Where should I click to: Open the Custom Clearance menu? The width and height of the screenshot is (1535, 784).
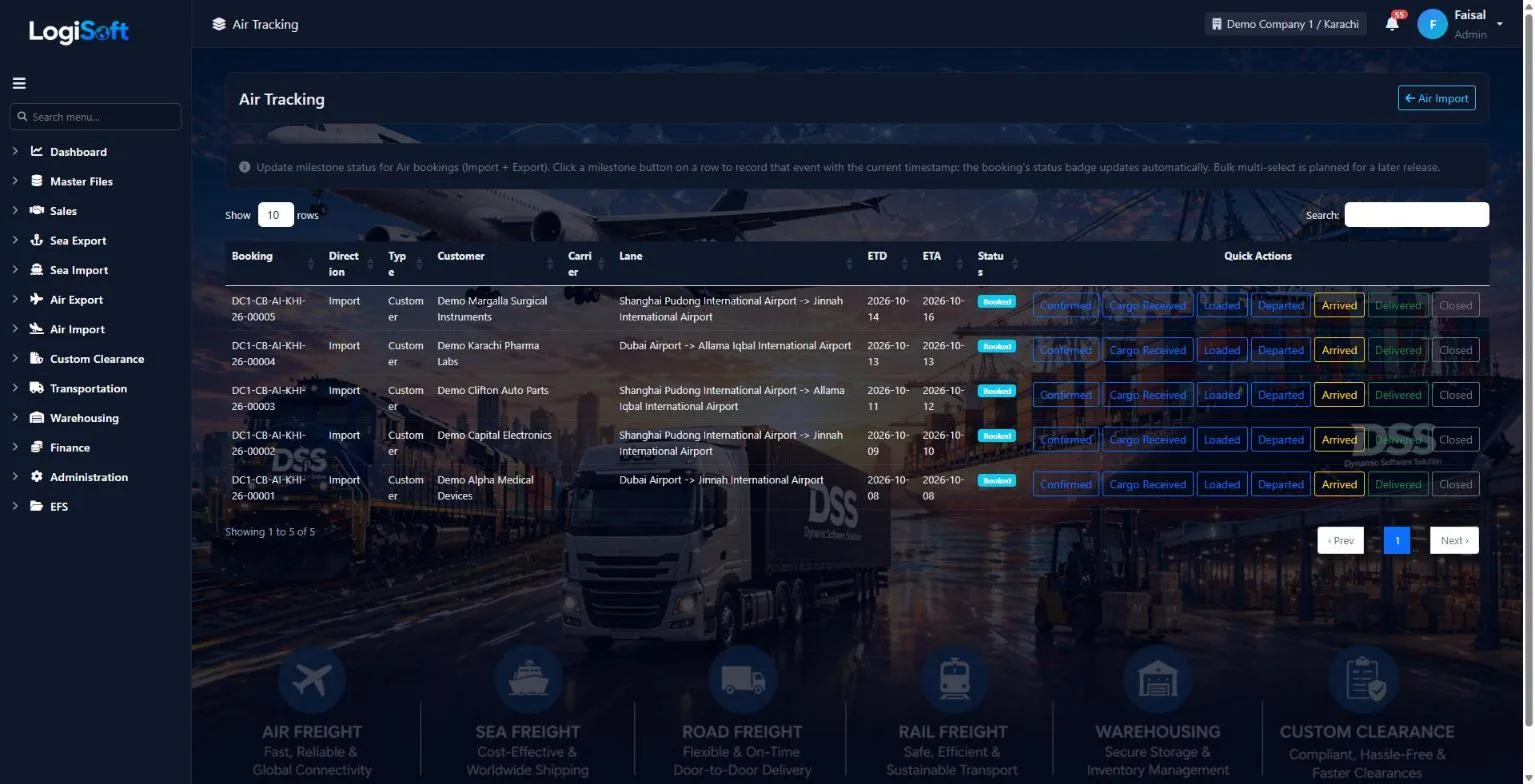pos(97,359)
